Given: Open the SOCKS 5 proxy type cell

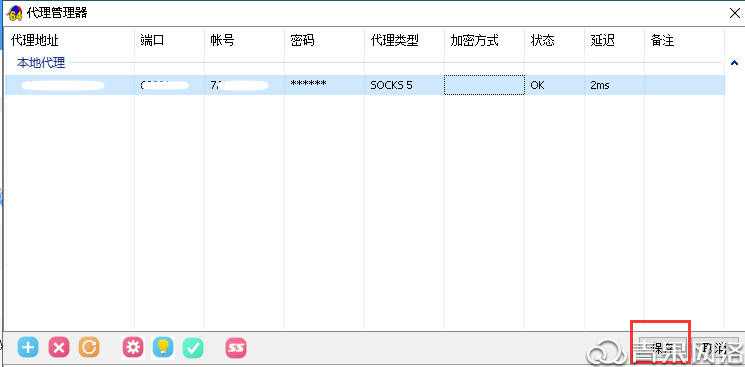Looking at the screenshot, I should 404,85.
